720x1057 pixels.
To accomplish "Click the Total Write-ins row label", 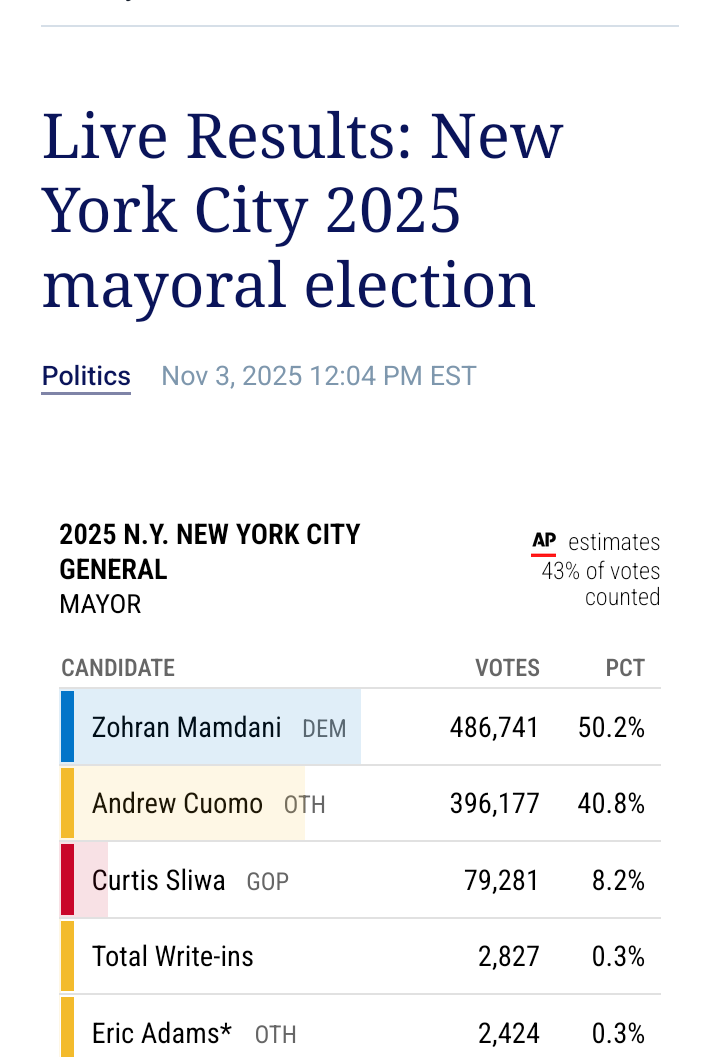I will pyautogui.click(x=172, y=956).
